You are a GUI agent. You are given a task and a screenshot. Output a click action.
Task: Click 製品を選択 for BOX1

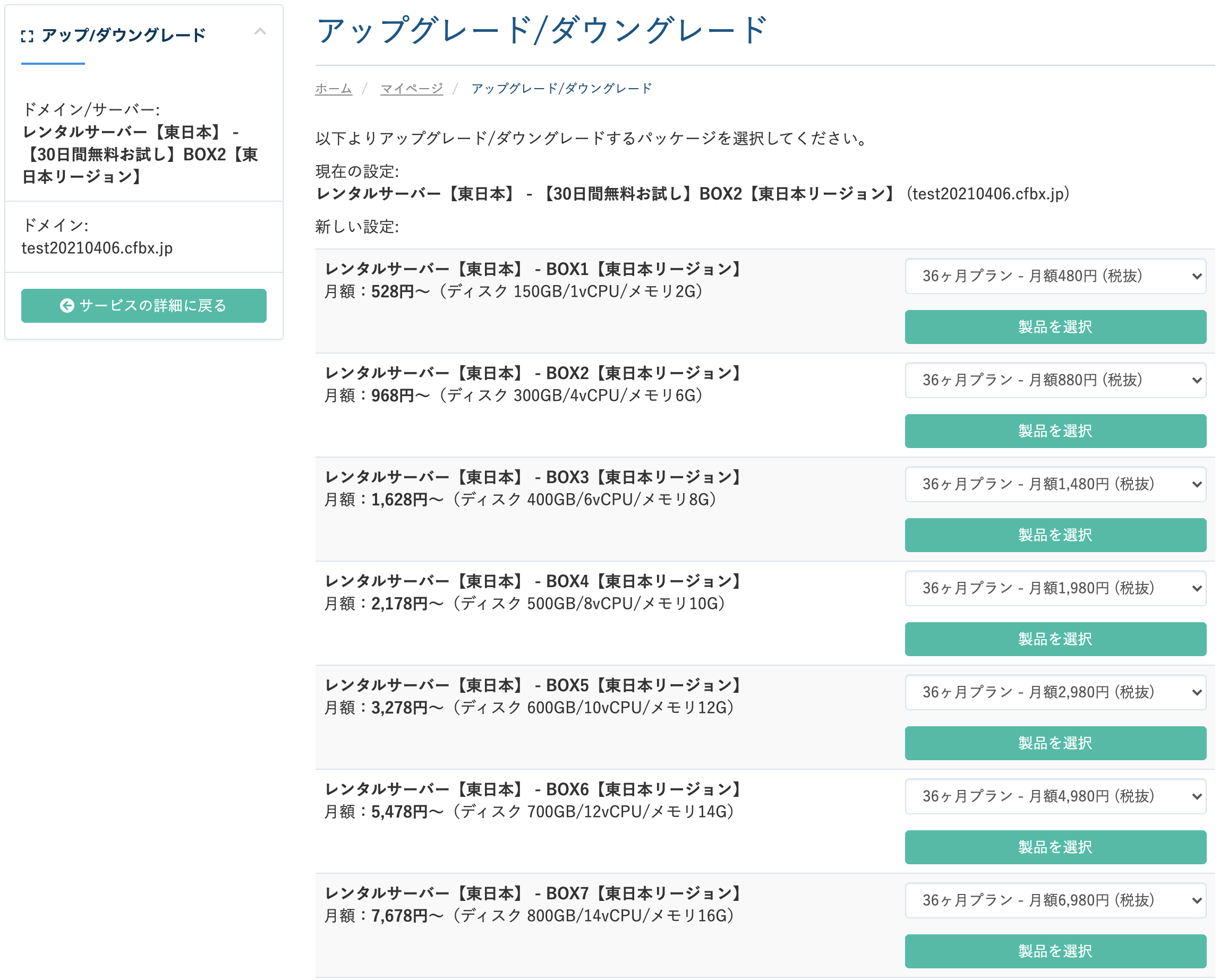pyautogui.click(x=1055, y=327)
